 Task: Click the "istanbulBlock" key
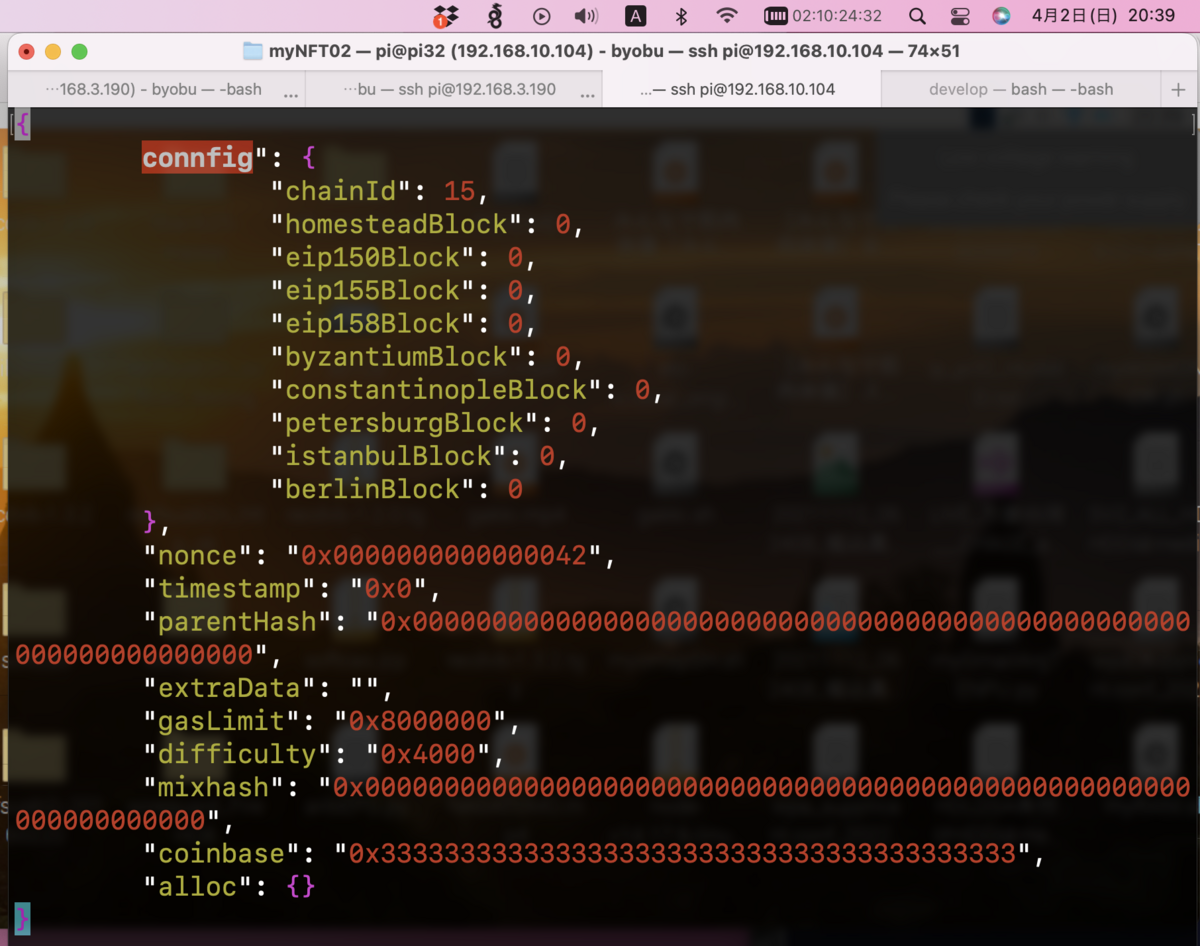(x=389, y=455)
